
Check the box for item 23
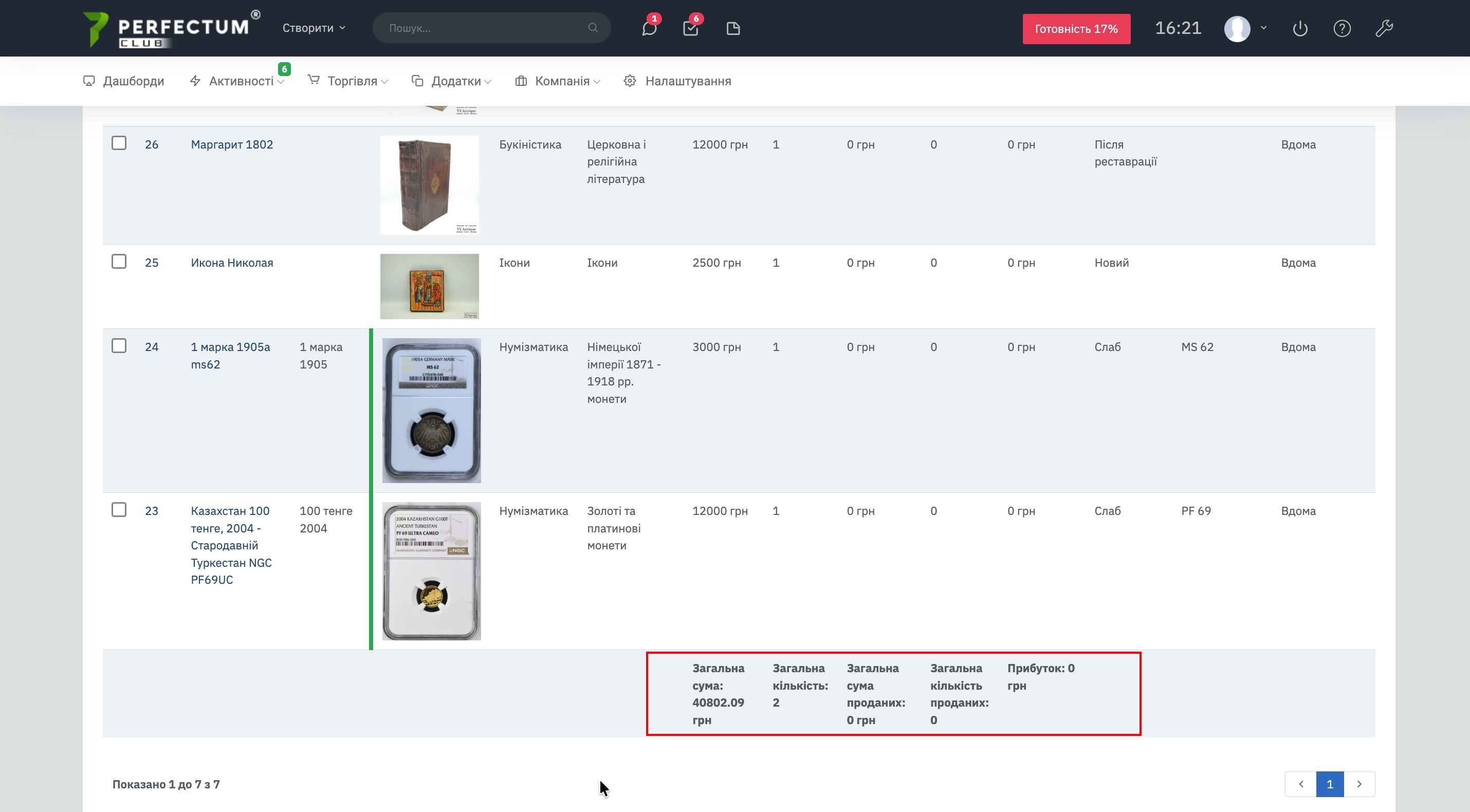[119, 510]
